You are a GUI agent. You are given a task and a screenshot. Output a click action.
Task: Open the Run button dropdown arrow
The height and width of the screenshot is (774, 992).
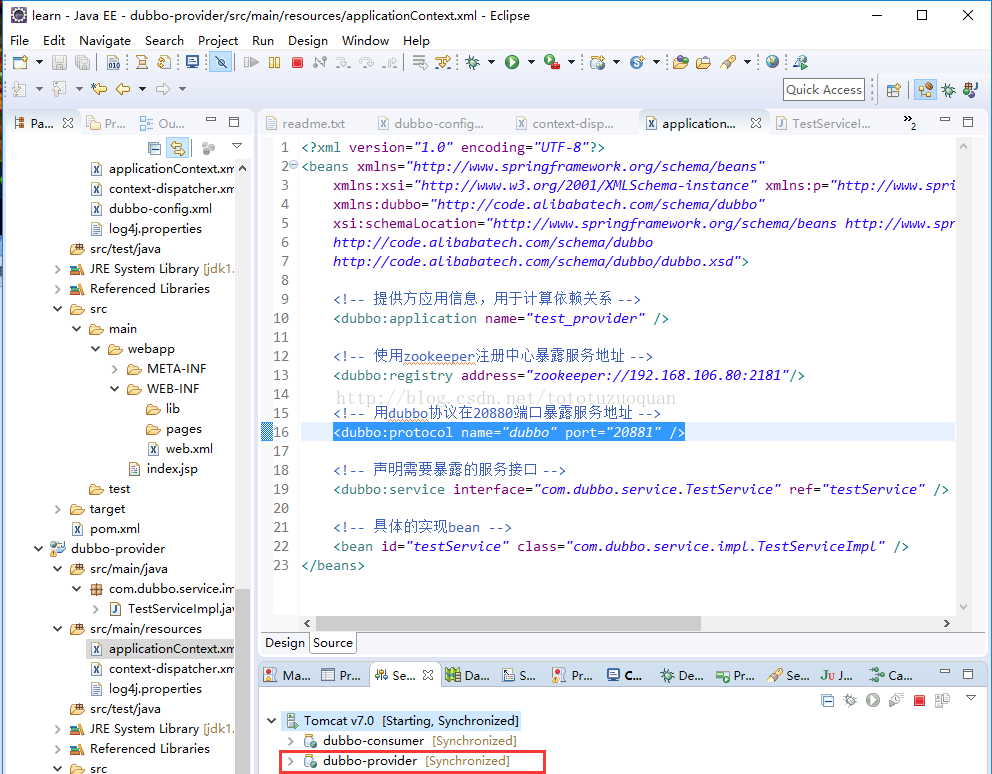(531, 62)
